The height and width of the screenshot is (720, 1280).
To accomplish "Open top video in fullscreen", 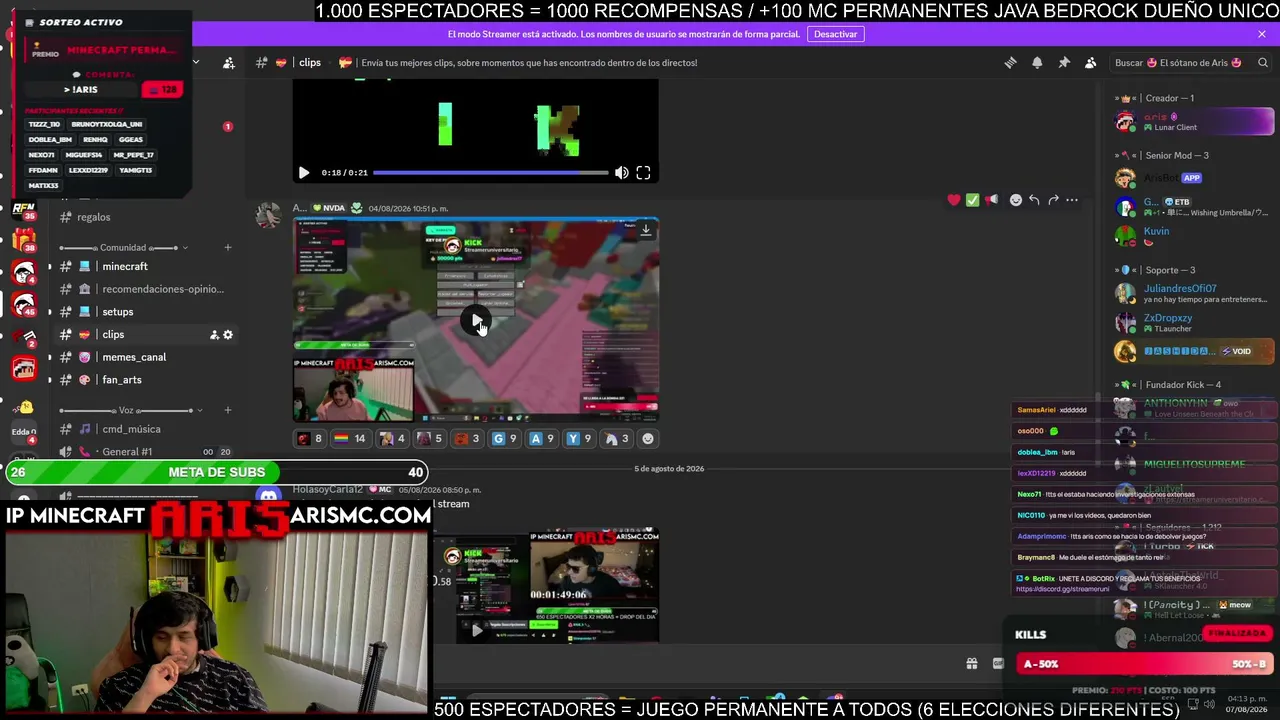I will pos(643,173).
